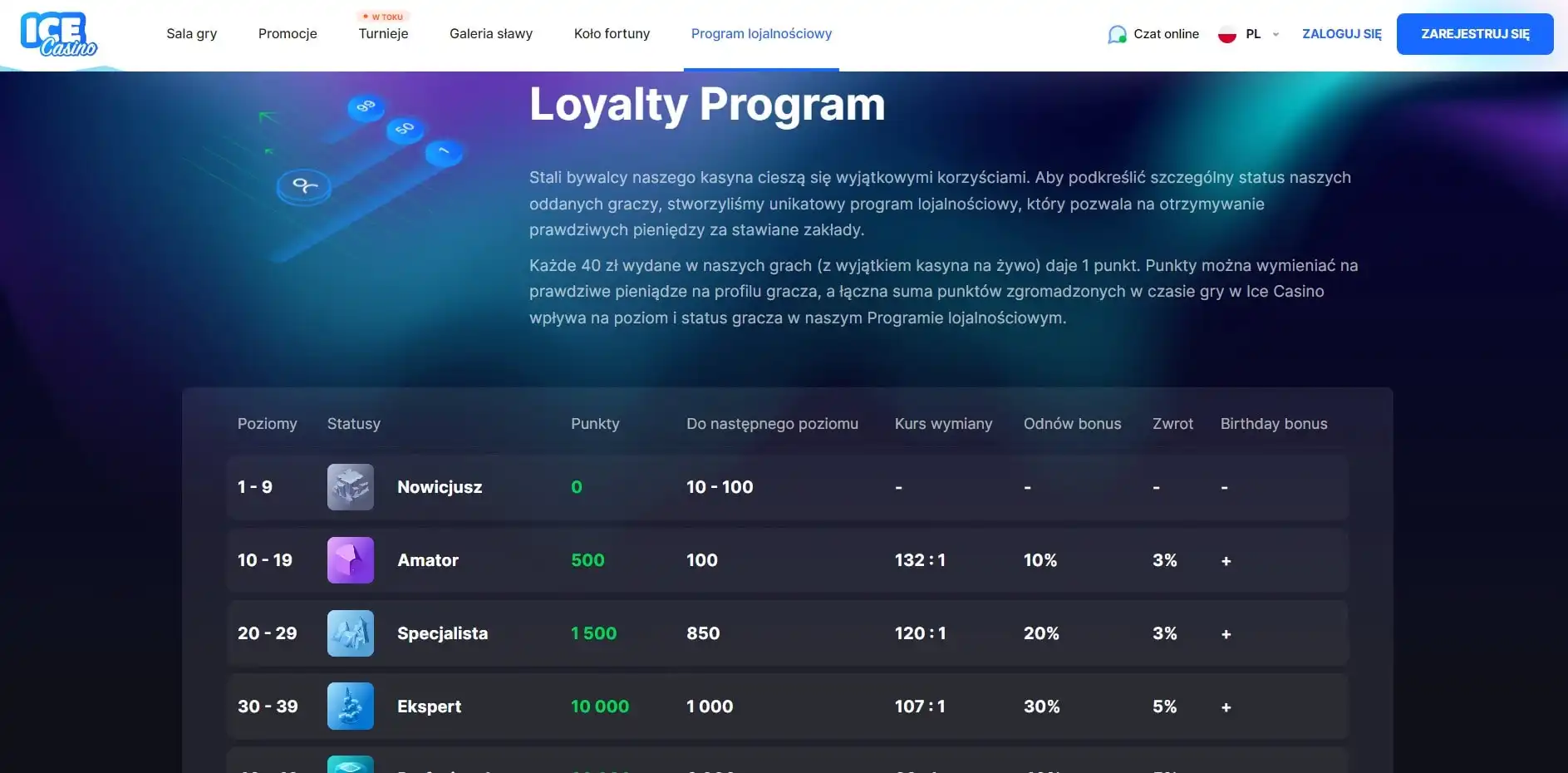Click the Ekspert birthday bonus plus sign
1568x773 pixels.
[x=1226, y=707]
